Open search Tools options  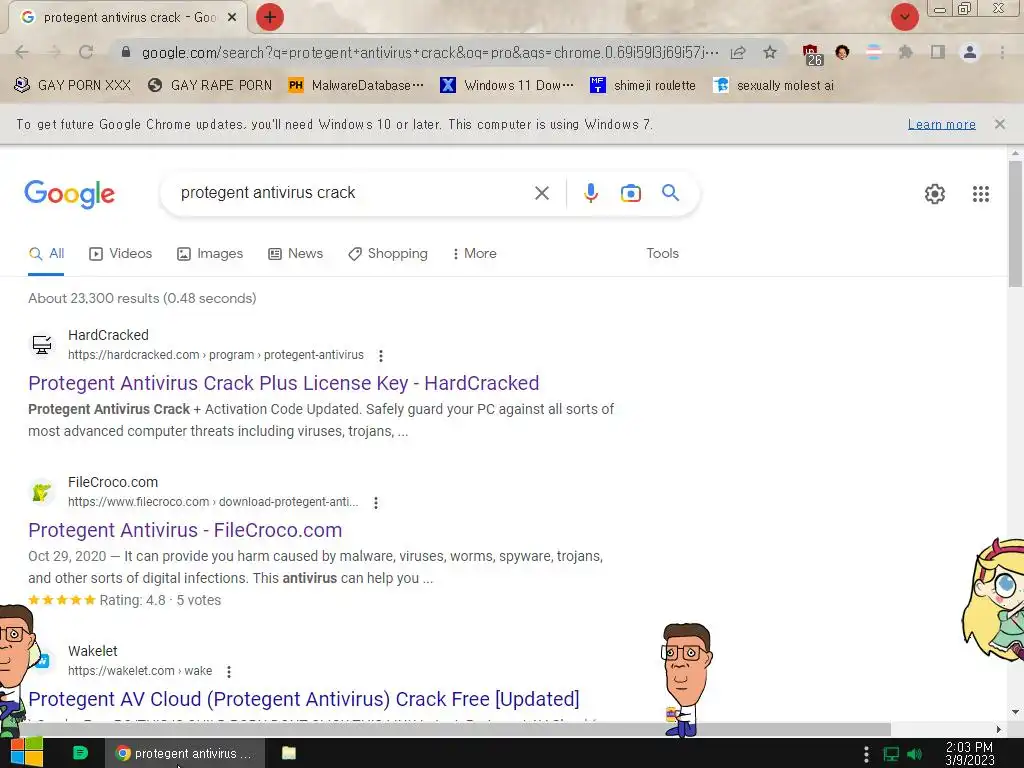(662, 253)
